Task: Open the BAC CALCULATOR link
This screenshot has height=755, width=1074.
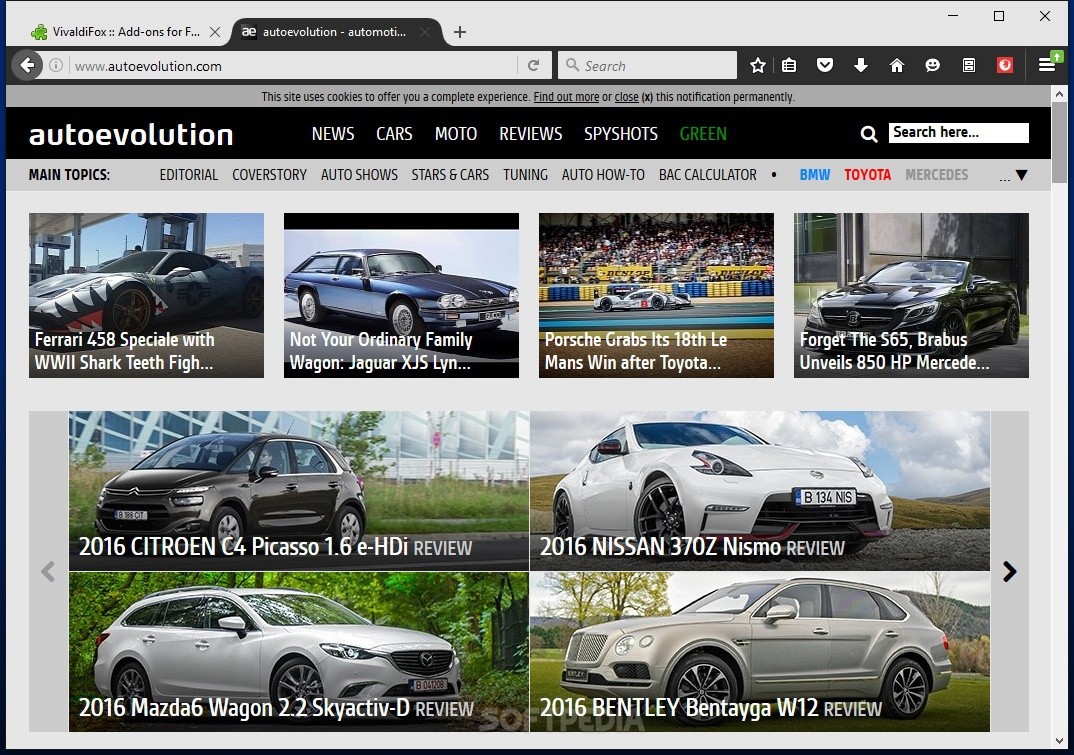Action: coord(708,175)
